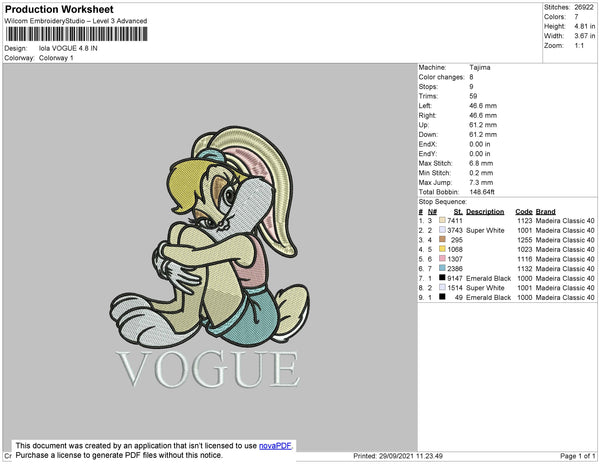Click 'Wilcom EmbroideryStudio – Level 3 Advanced' text
The height and width of the screenshot is (464, 600).
pyautogui.click(x=76, y=21)
